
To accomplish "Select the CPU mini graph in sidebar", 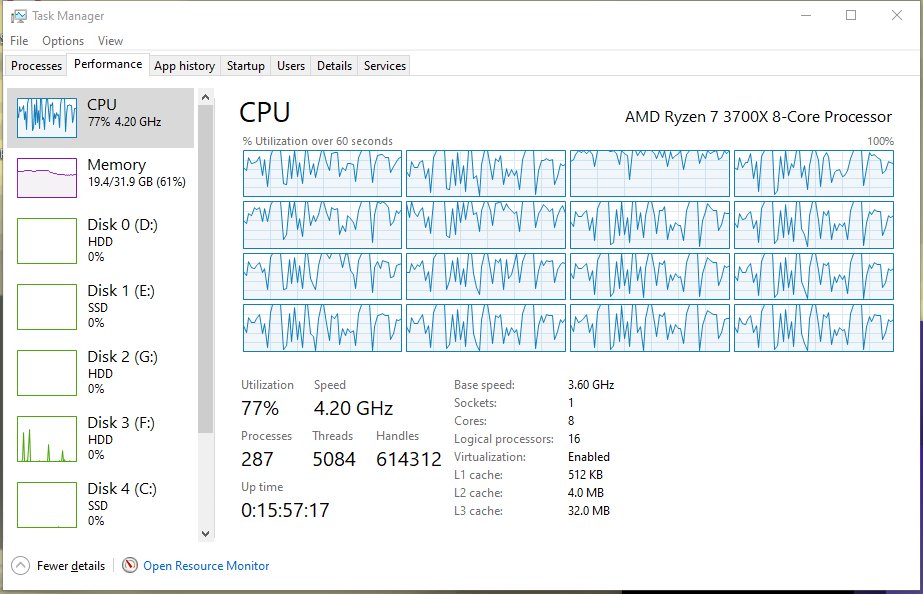I will (47, 118).
